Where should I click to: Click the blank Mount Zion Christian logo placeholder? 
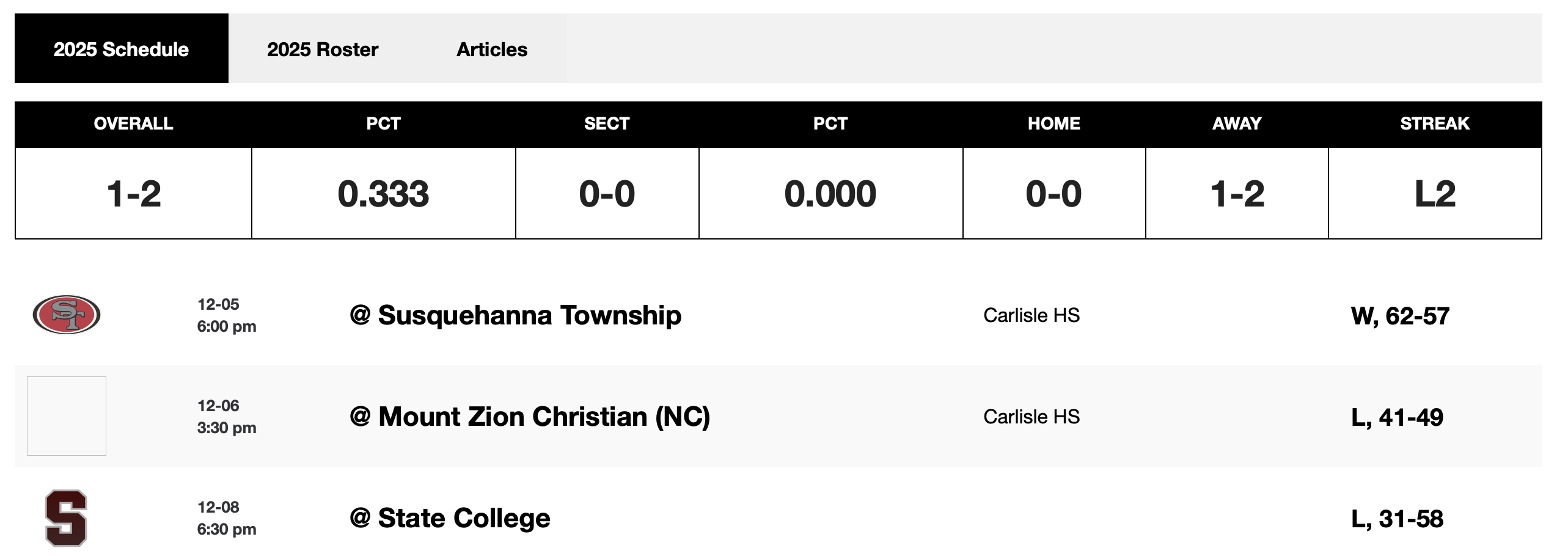tap(66, 416)
